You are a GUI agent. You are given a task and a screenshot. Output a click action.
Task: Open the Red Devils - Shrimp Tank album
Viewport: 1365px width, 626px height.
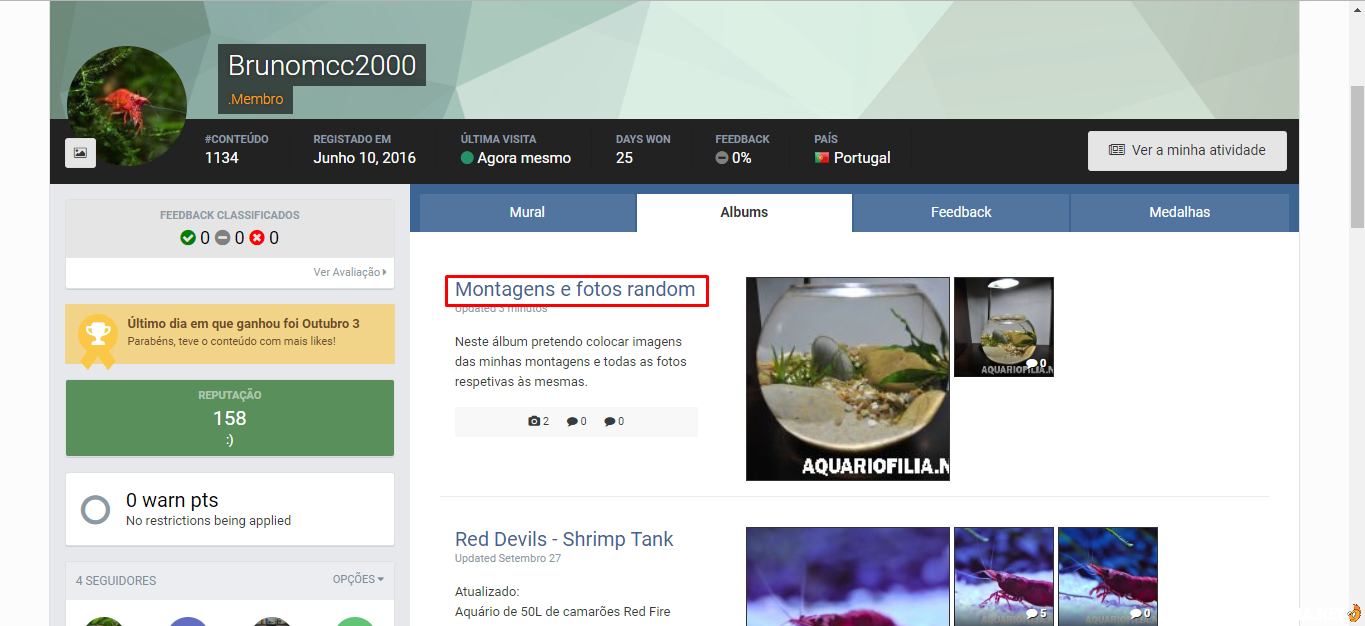point(564,539)
